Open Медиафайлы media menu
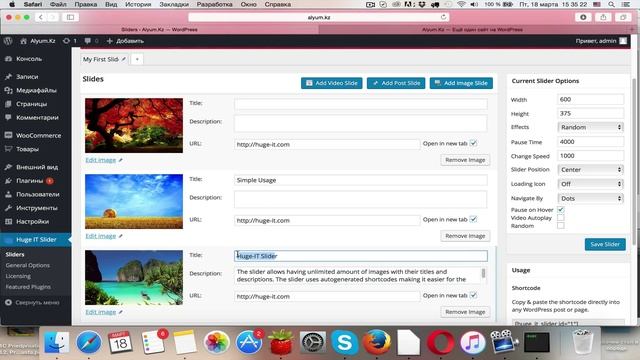This screenshot has height=360, width=640. point(36,90)
